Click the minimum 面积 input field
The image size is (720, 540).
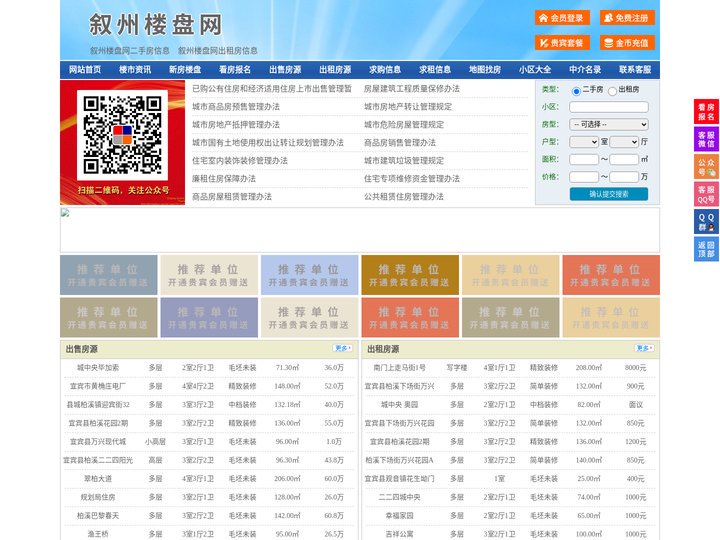click(x=584, y=159)
